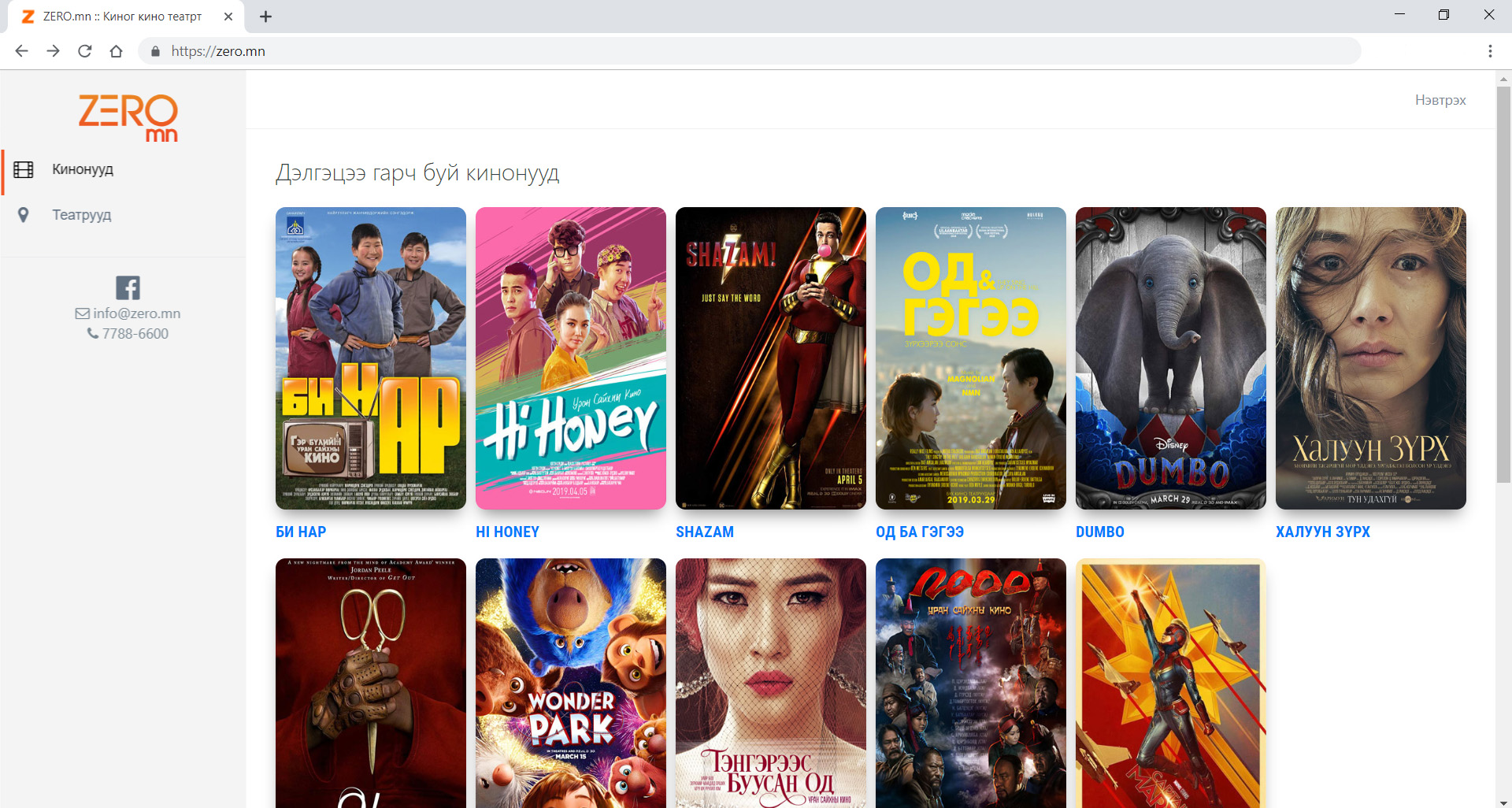
Task: Click the browser home icon
Action: (117, 51)
